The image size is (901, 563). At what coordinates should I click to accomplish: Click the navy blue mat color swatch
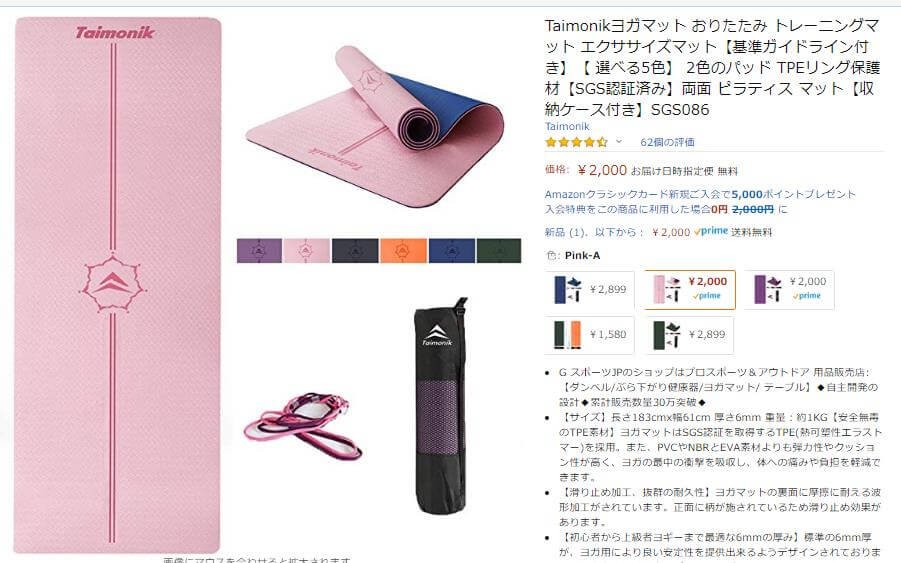coord(452,250)
